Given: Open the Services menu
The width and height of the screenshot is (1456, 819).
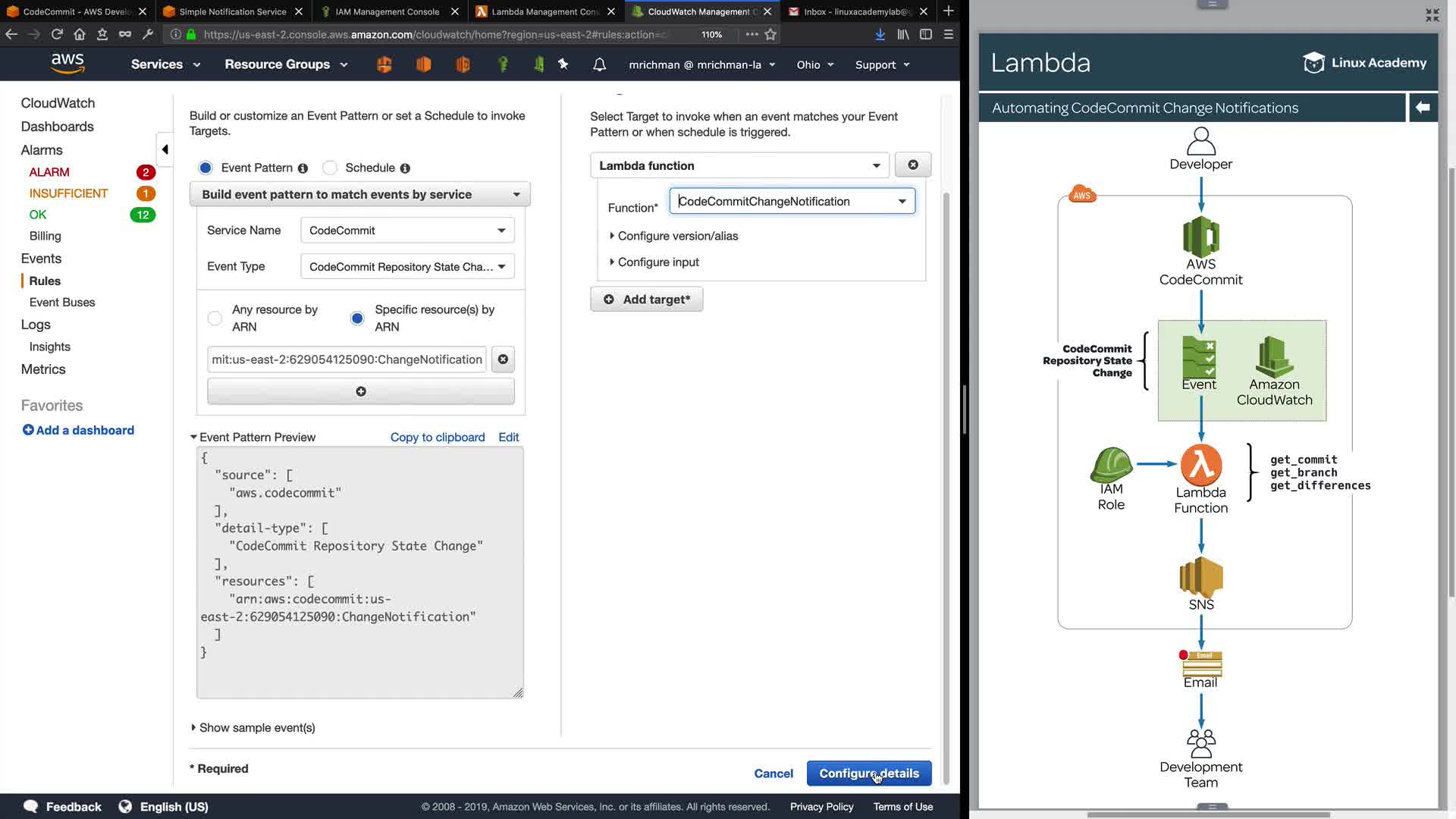Looking at the screenshot, I should 165,64.
